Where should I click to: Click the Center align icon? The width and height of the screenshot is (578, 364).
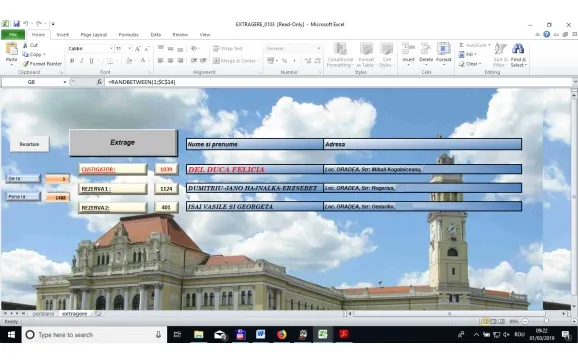(x=170, y=60)
